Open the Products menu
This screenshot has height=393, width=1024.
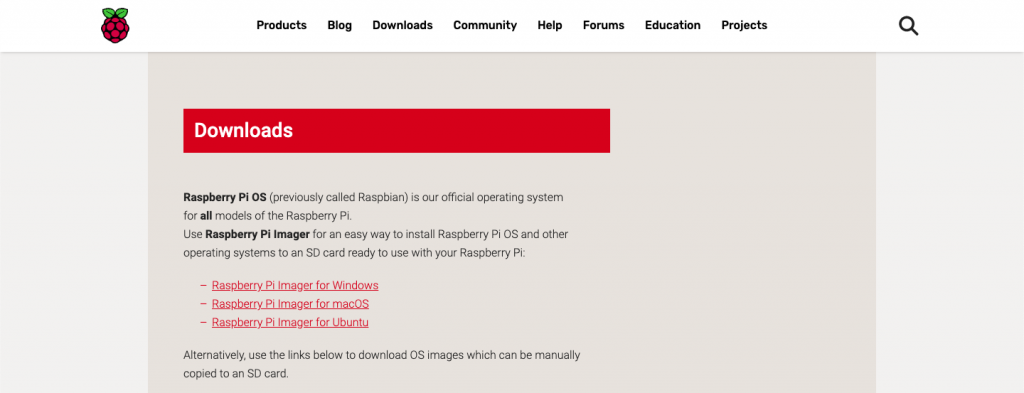click(x=281, y=25)
